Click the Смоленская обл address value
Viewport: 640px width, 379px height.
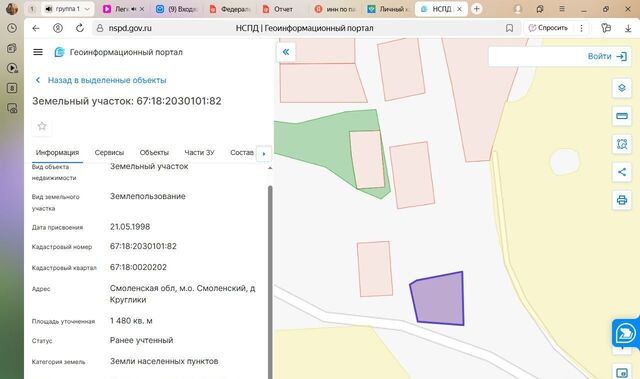tap(182, 294)
